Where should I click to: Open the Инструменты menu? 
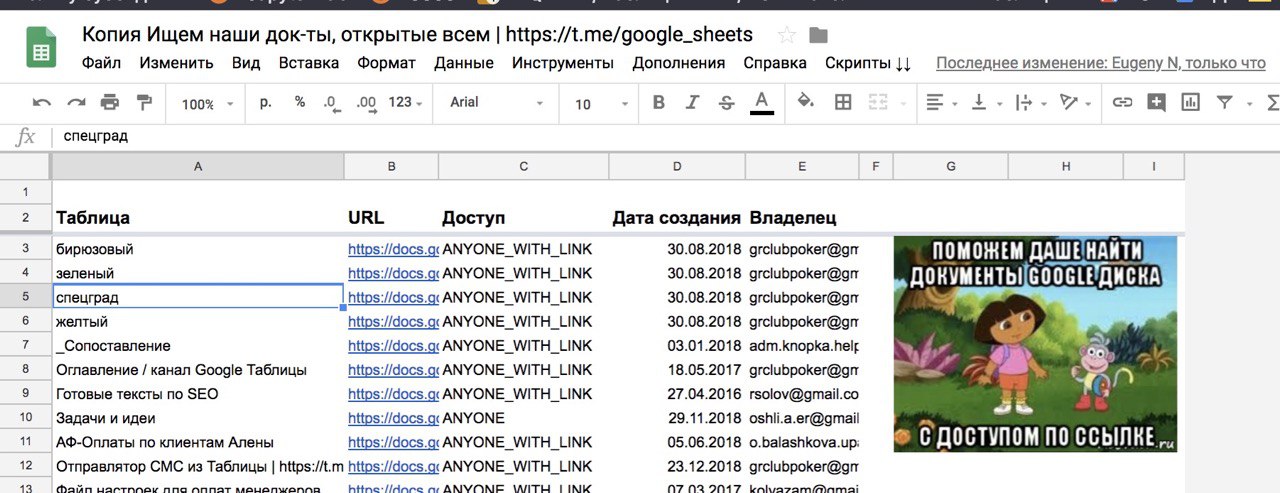coord(563,63)
